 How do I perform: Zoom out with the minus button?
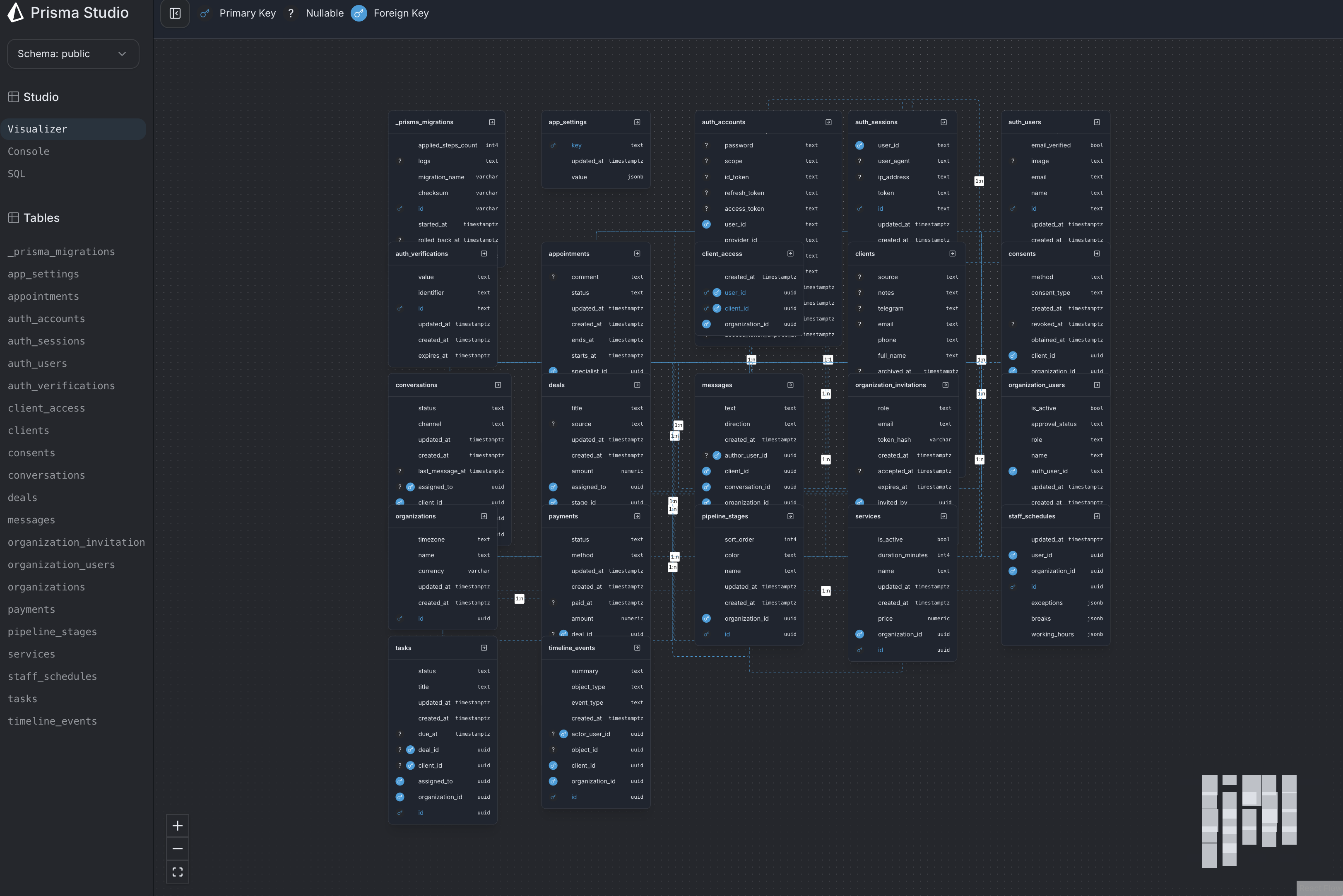click(x=178, y=848)
